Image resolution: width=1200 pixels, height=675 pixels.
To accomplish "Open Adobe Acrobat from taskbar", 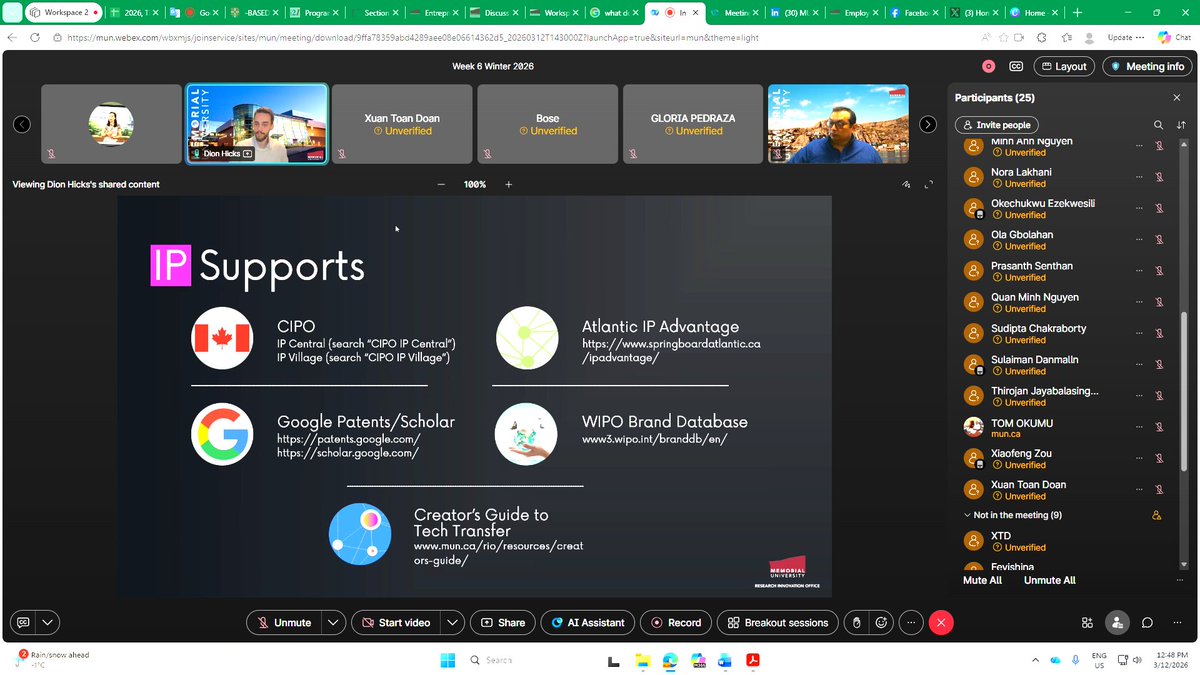I will (752, 660).
